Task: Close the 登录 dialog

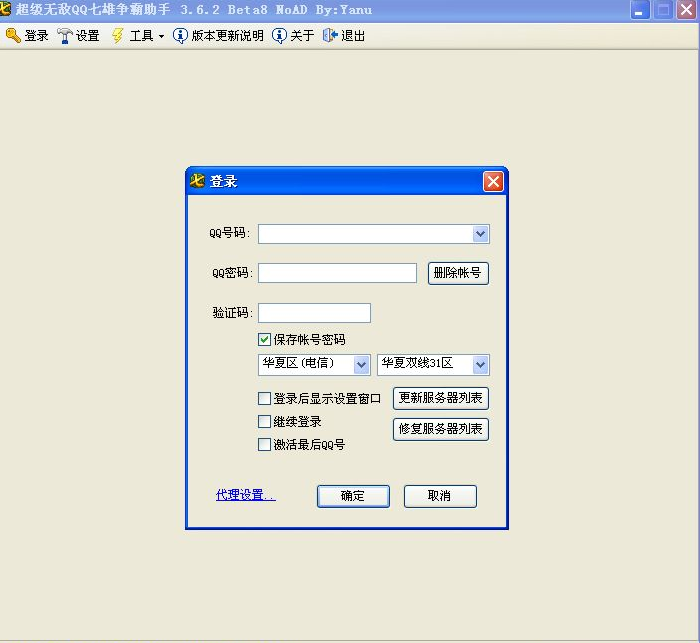Action: point(493,181)
